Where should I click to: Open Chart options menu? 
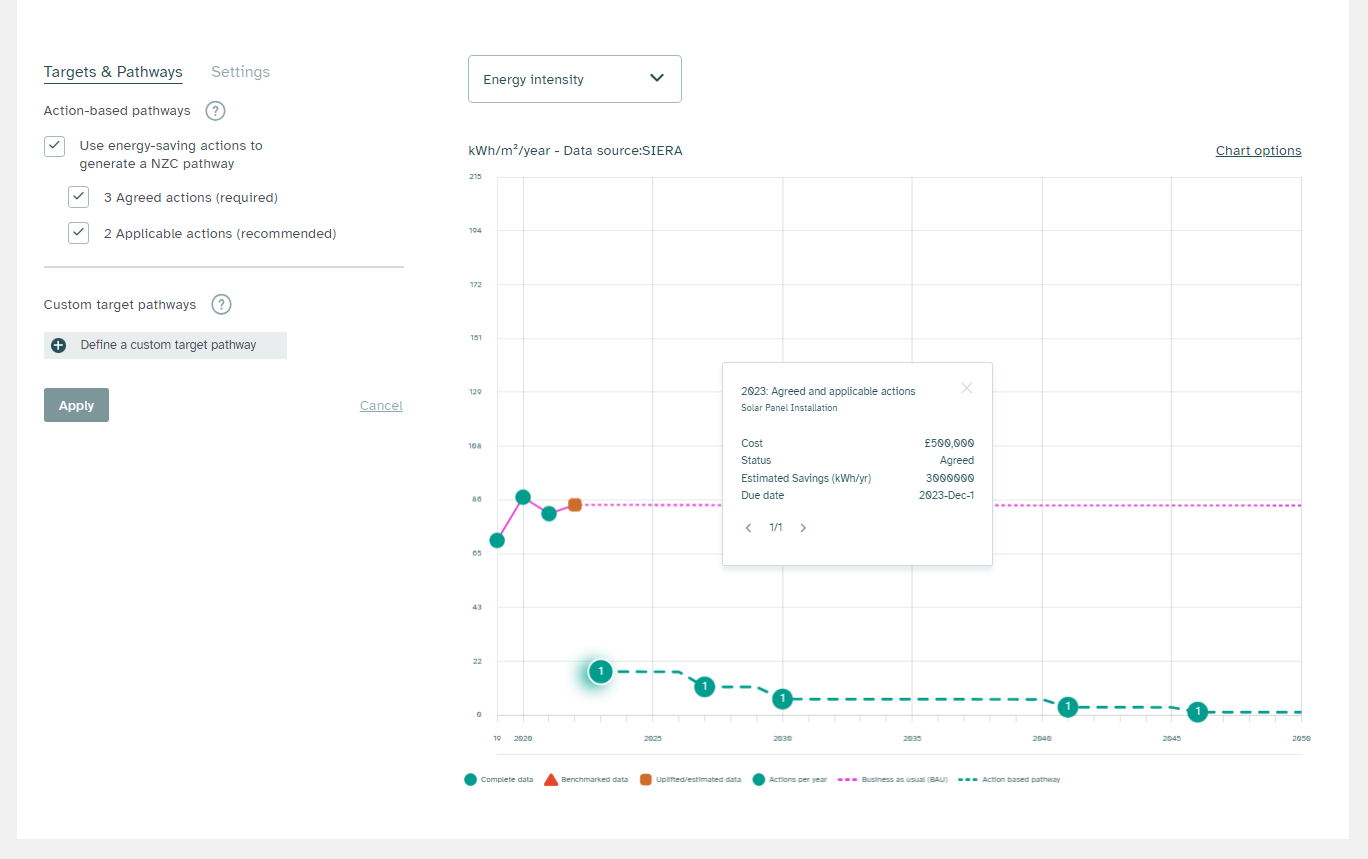[1258, 151]
